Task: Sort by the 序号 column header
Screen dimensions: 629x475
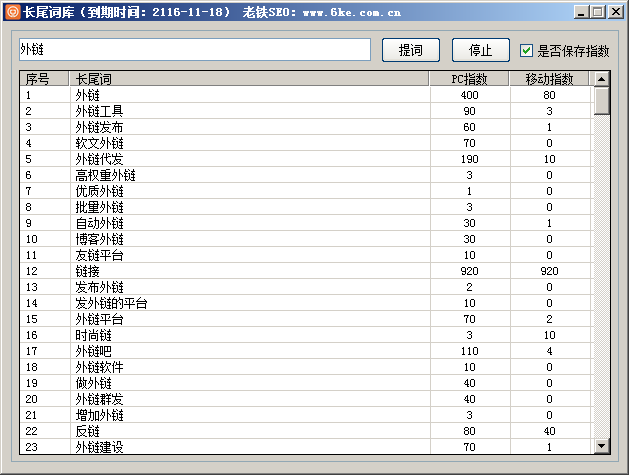Action: (x=43, y=79)
